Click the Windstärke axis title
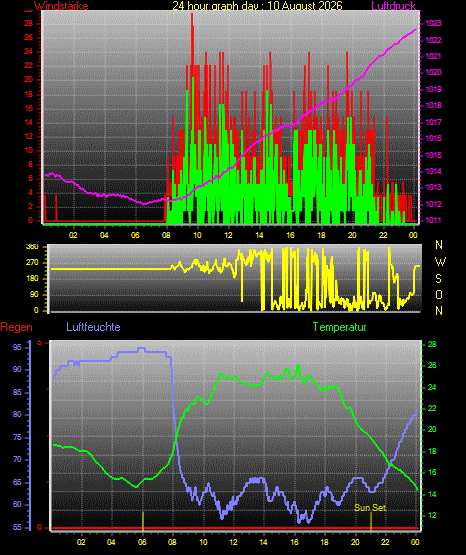 point(61,6)
